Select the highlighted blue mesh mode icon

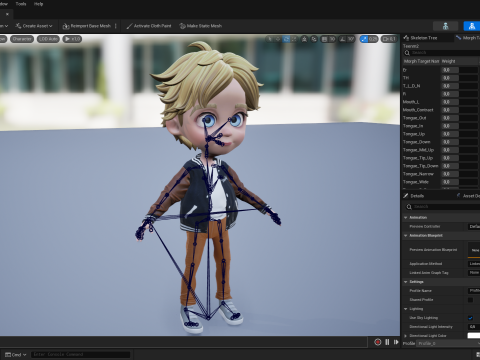pyautogui.click(x=472, y=26)
